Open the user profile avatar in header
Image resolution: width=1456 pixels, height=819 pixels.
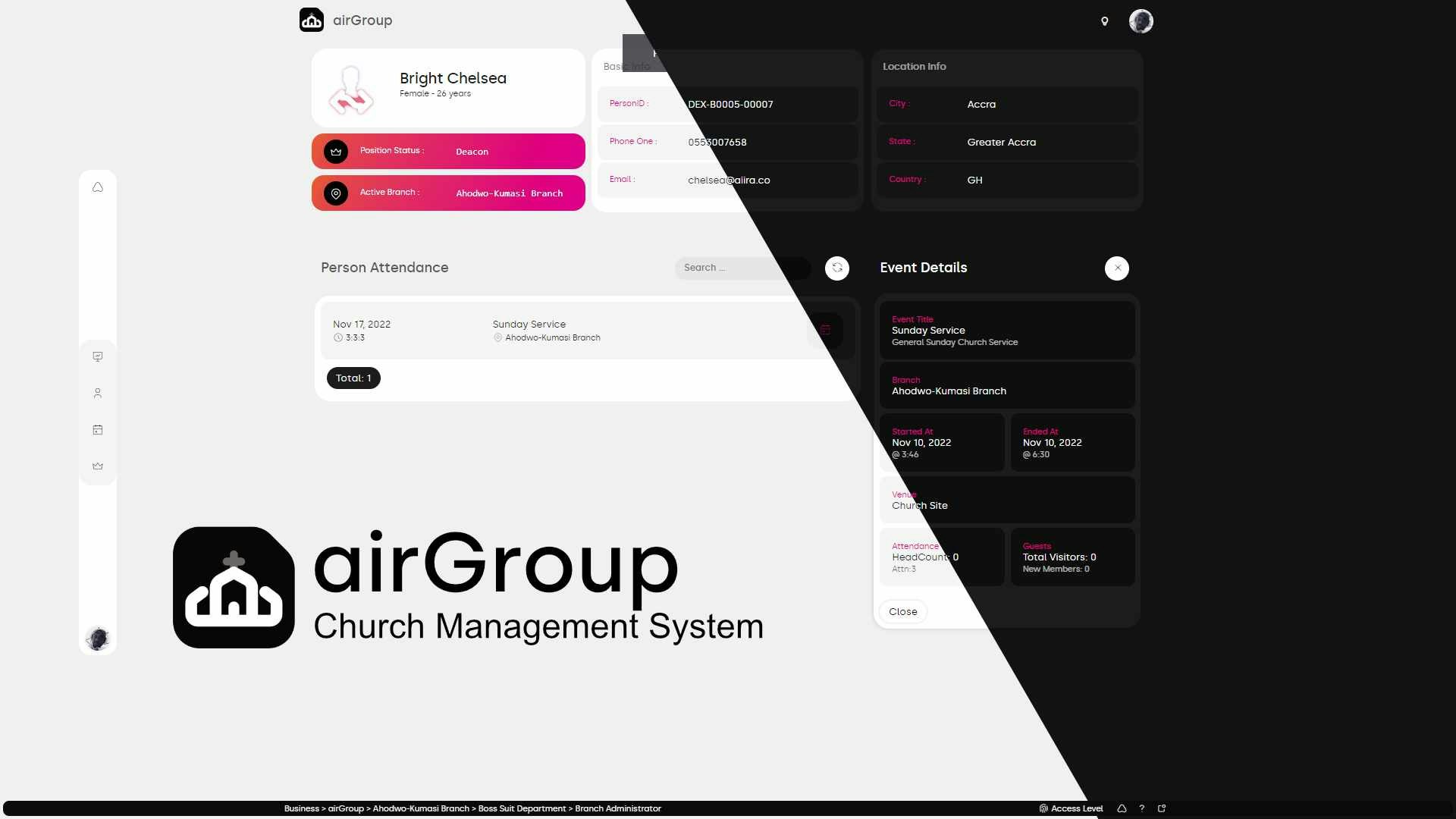coord(1141,21)
